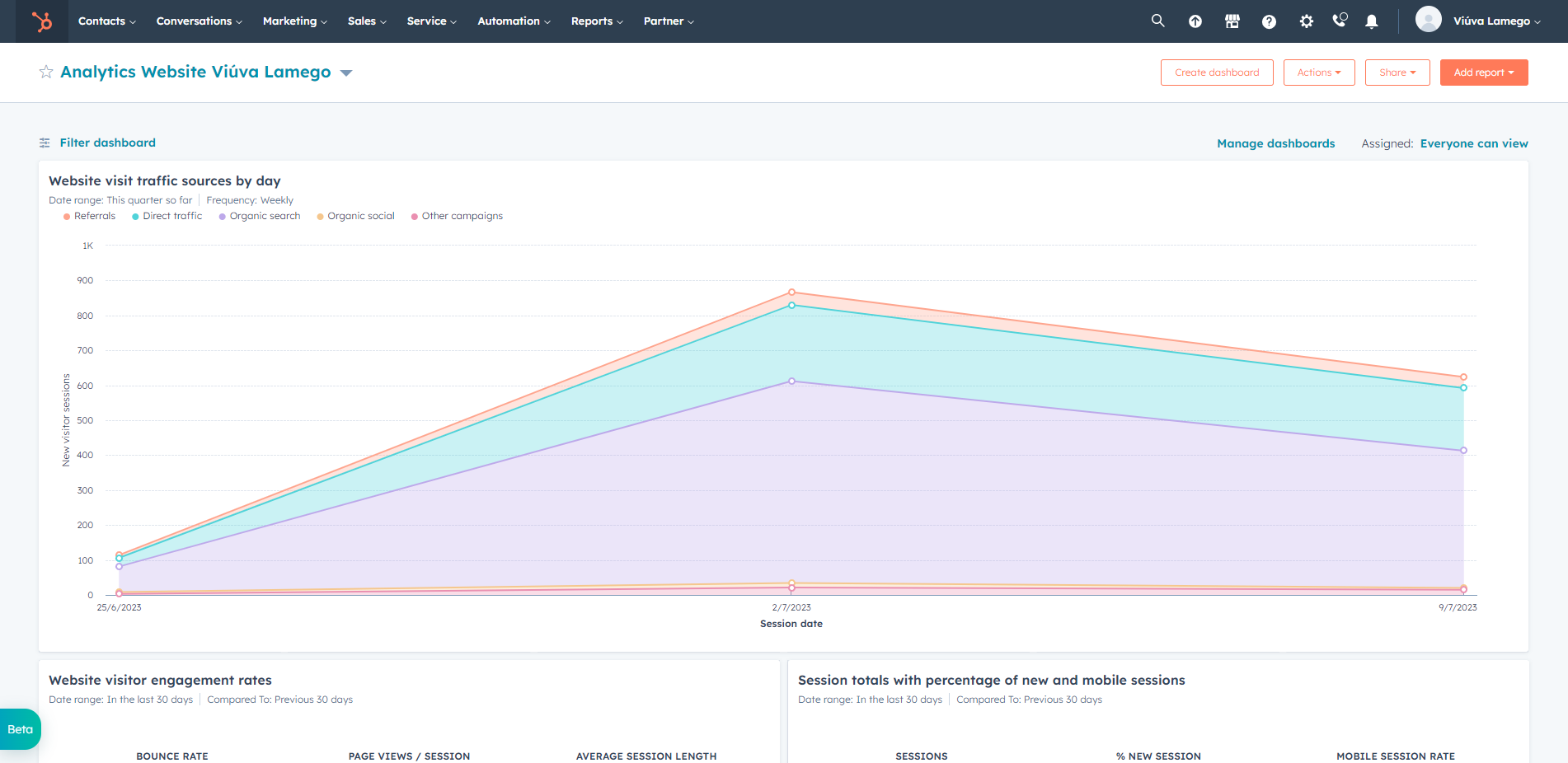The width and height of the screenshot is (1568, 763).
Task: Open the Conversations menu
Action: tap(200, 21)
